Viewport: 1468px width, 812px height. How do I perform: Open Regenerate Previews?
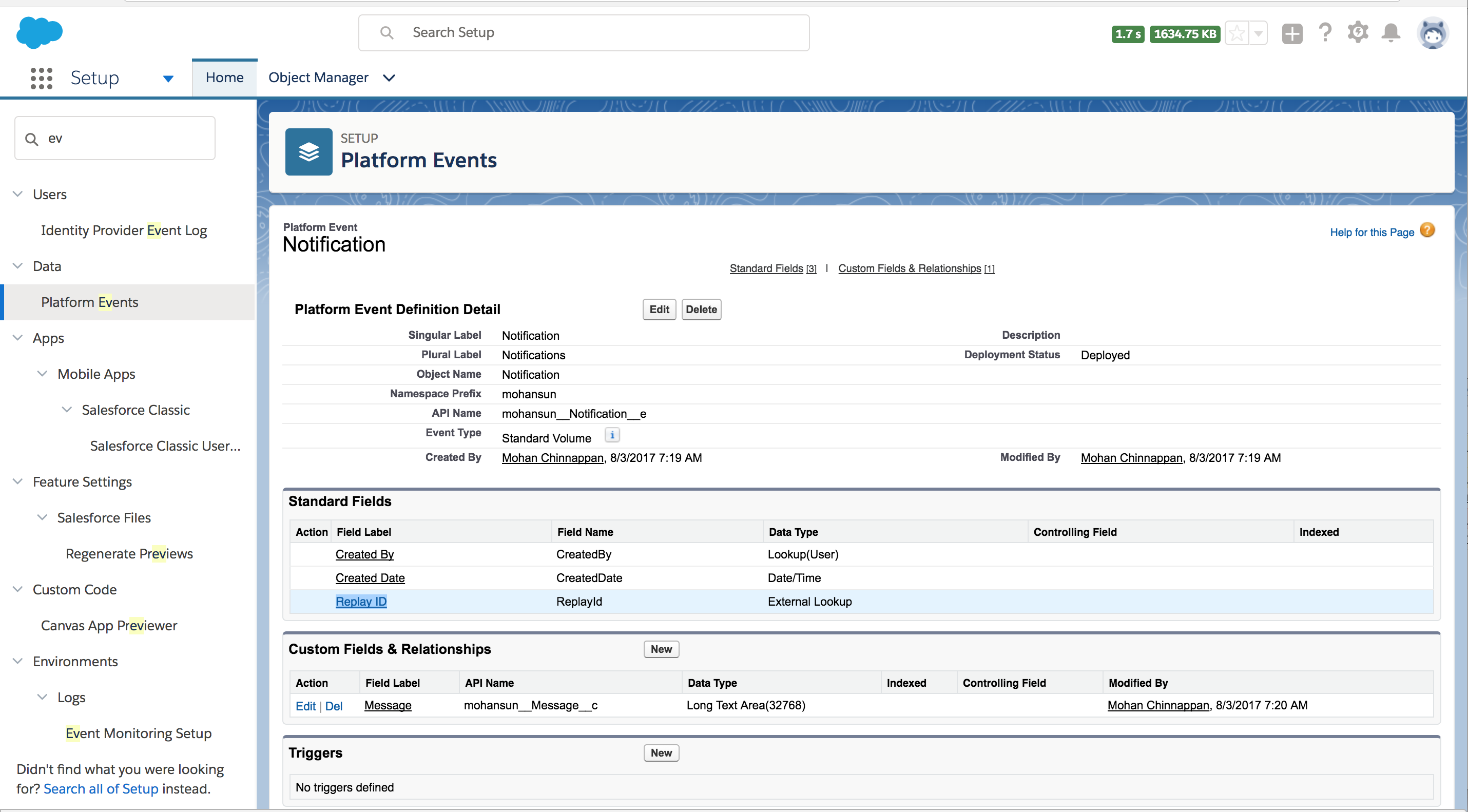pos(129,553)
